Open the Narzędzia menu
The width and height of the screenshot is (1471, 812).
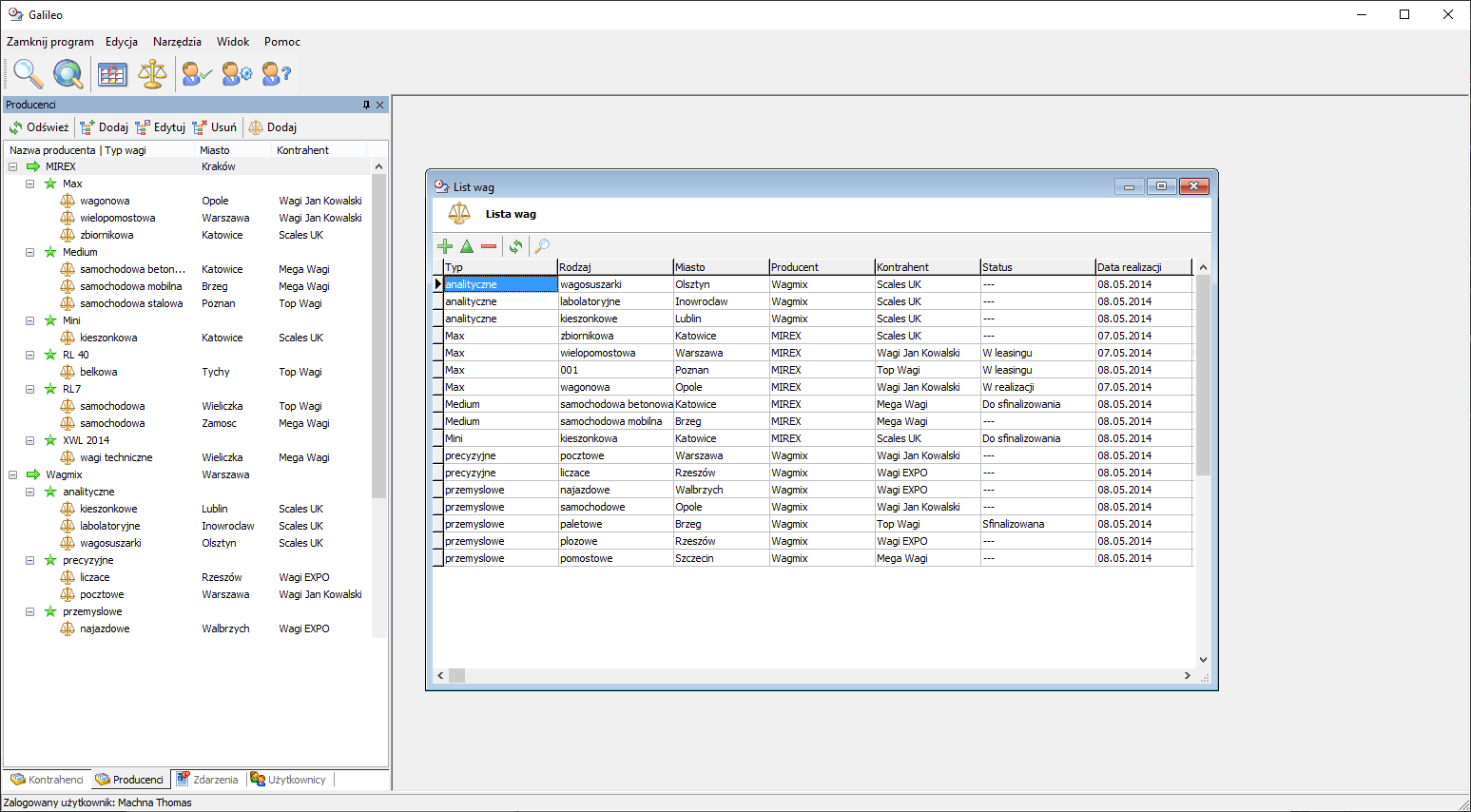177,42
